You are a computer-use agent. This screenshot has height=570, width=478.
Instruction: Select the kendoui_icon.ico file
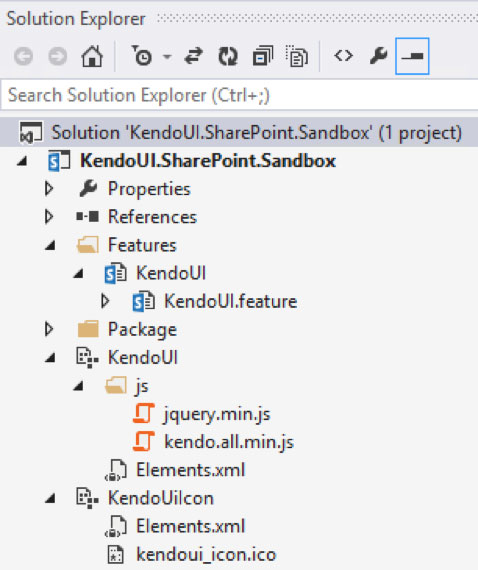tap(206, 555)
